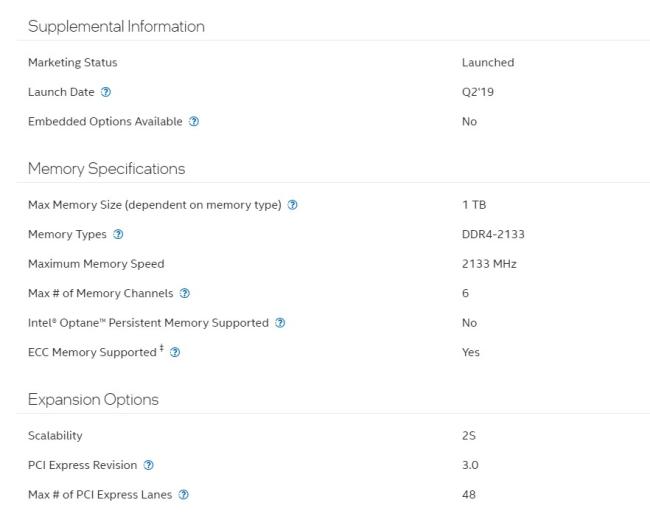Viewport: 650px width, 528px height.
Task: Select the Memory Specifications section heading
Action: click(106, 169)
